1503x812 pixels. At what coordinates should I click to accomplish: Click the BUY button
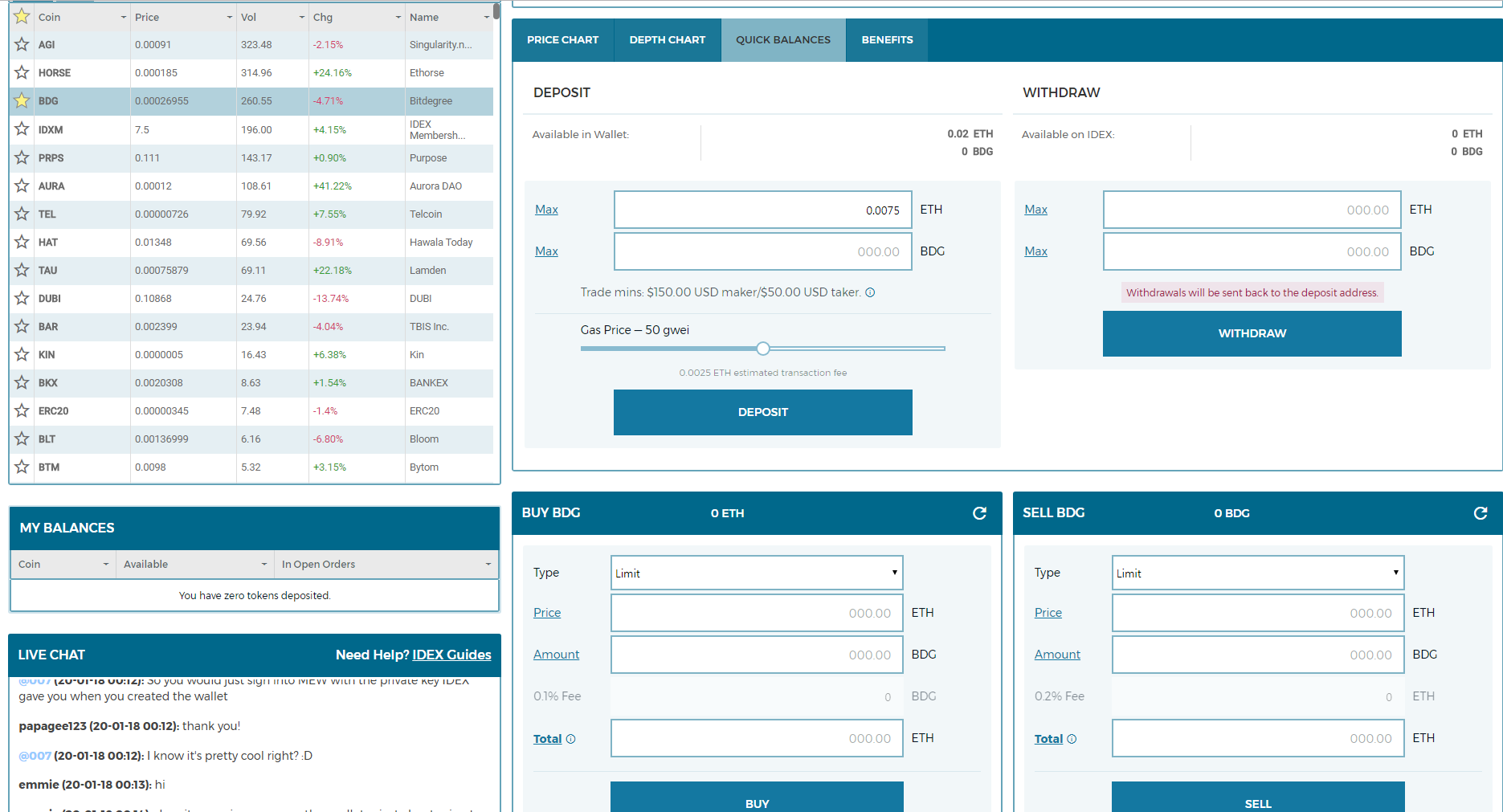click(757, 797)
